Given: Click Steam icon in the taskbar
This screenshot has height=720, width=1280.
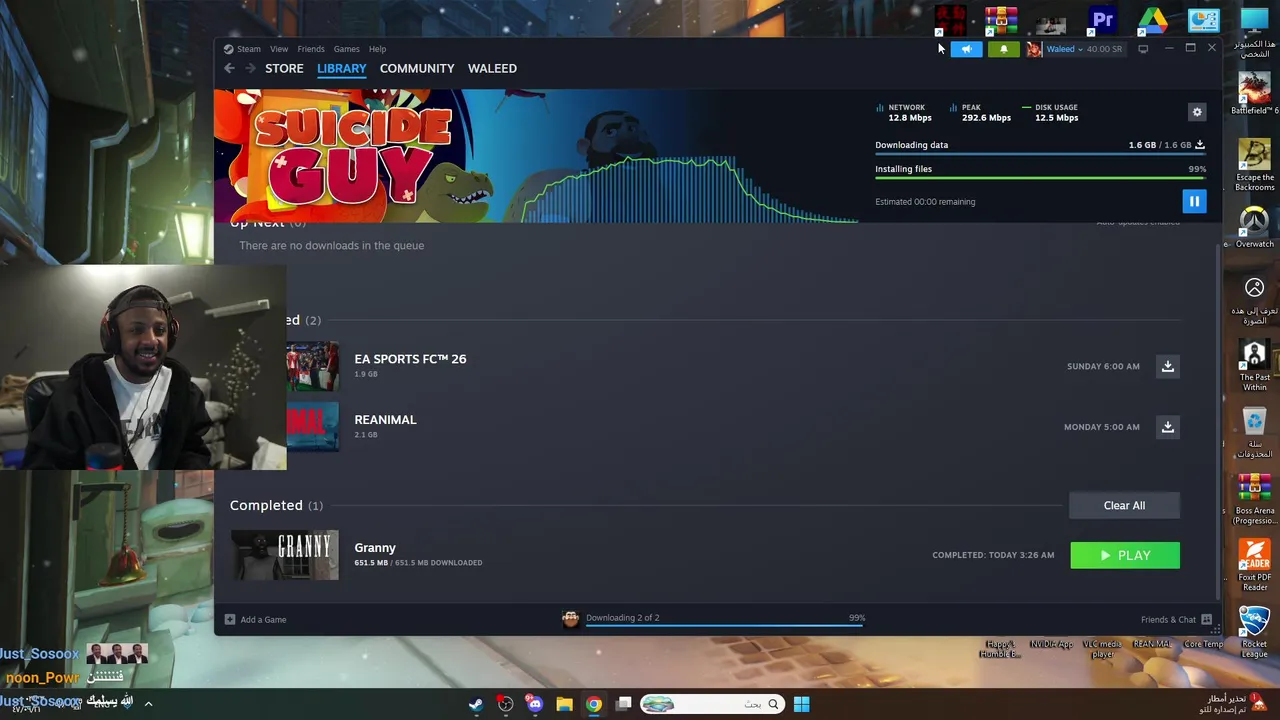Looking at the screenshot, I should [476, 704].
